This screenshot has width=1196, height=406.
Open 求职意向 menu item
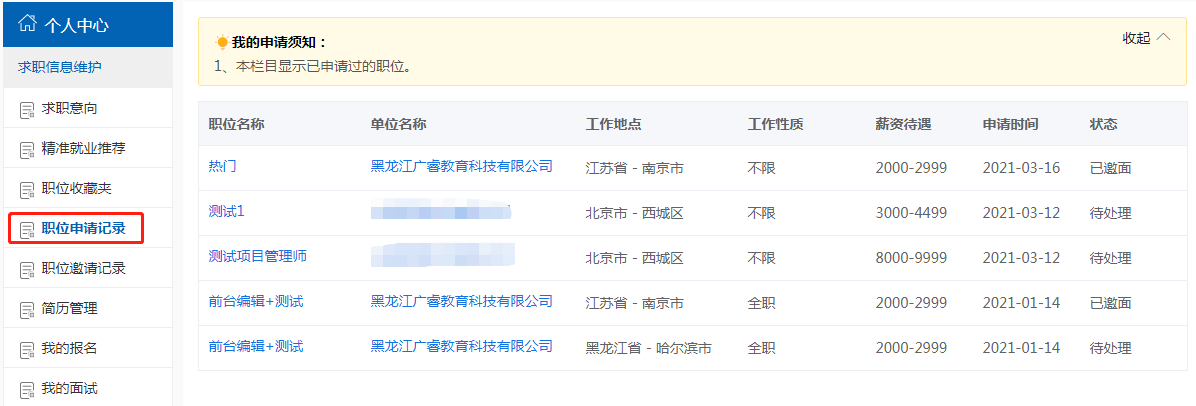tap(70, 108)
